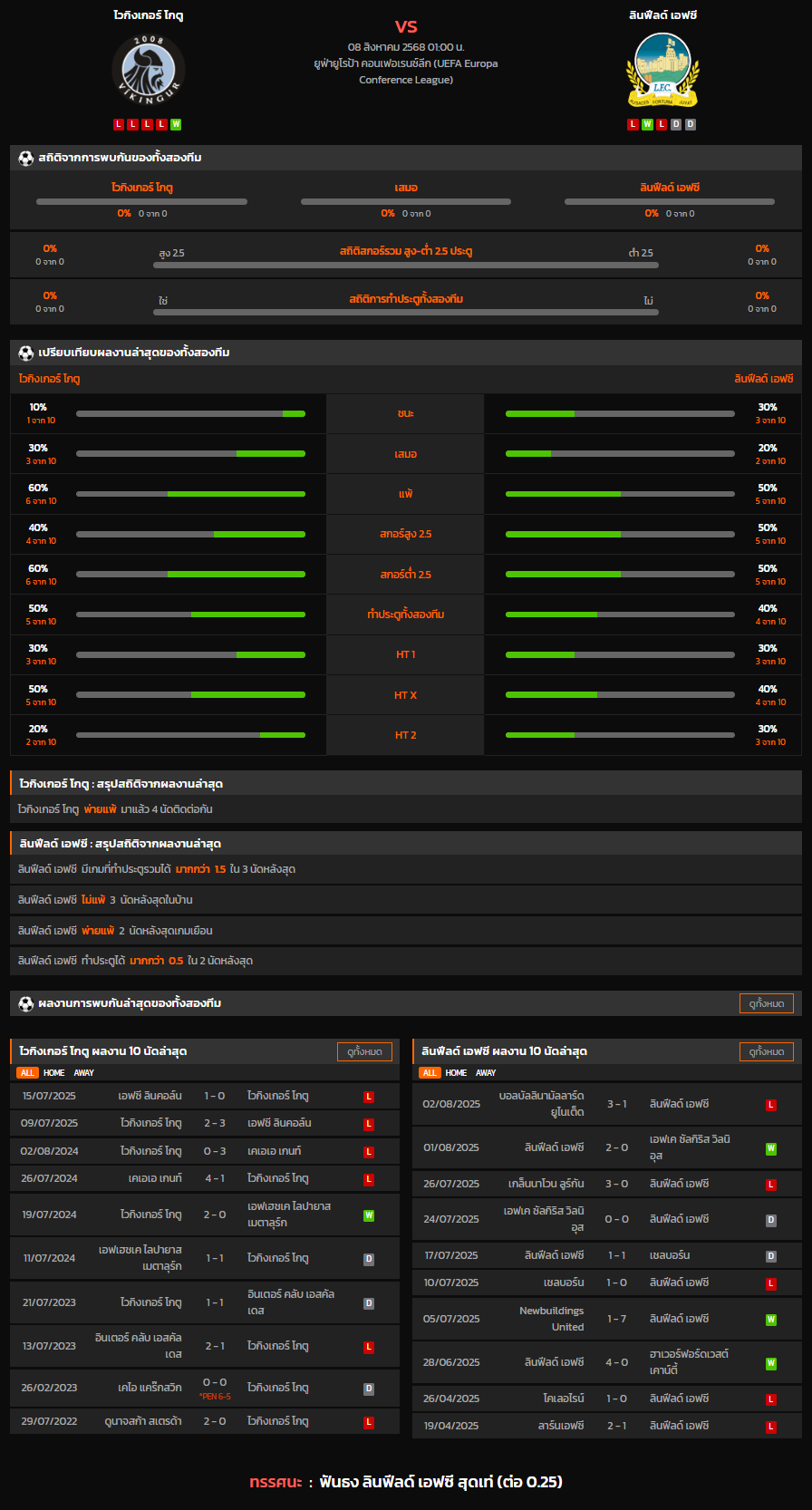The image size is (812, 1510).
Task: Click soccer ball icon beside recent form comparison header
Action: click(26, 353)
